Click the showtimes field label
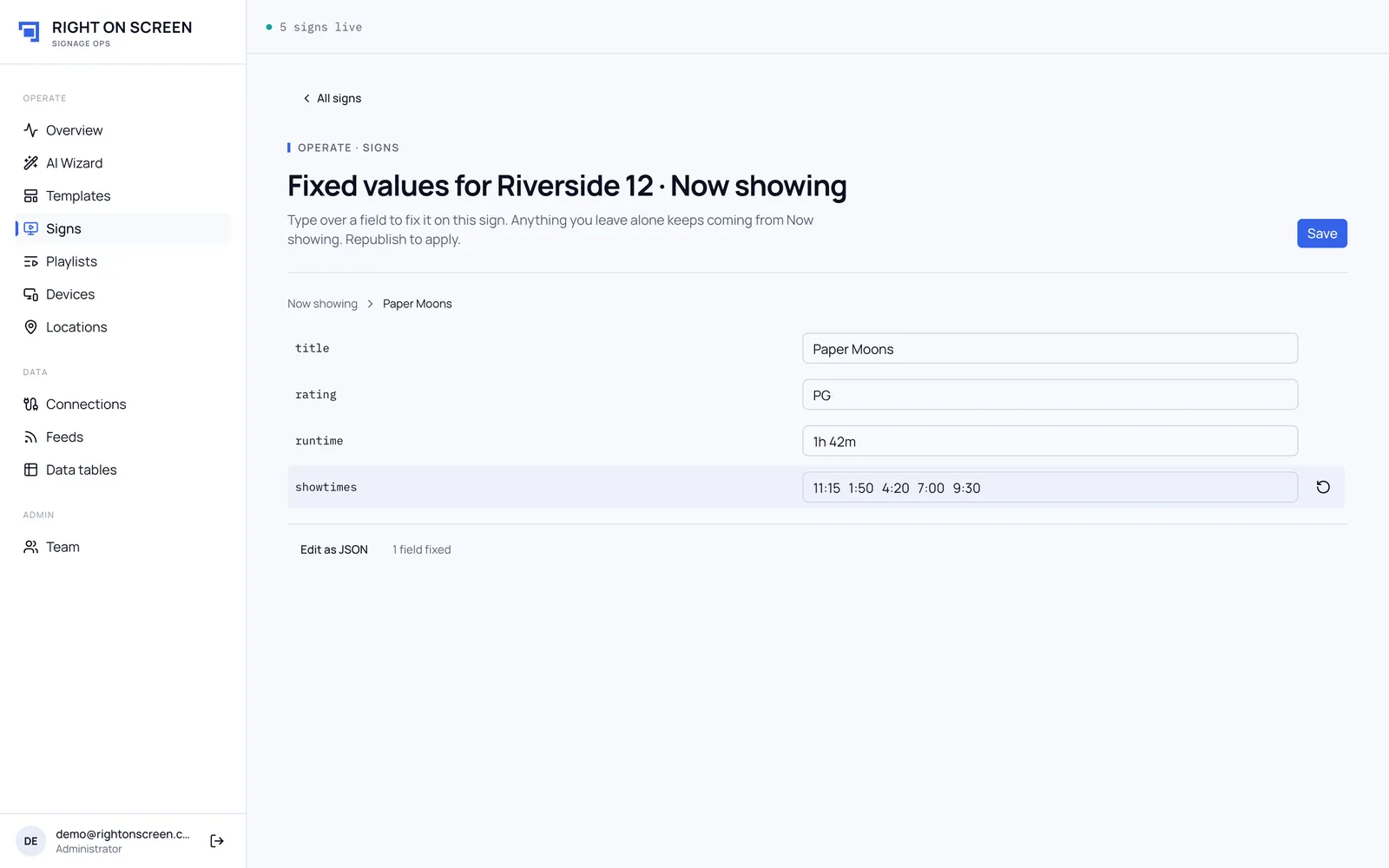This screenshot has height=868, width=1389. coord(326,487)
